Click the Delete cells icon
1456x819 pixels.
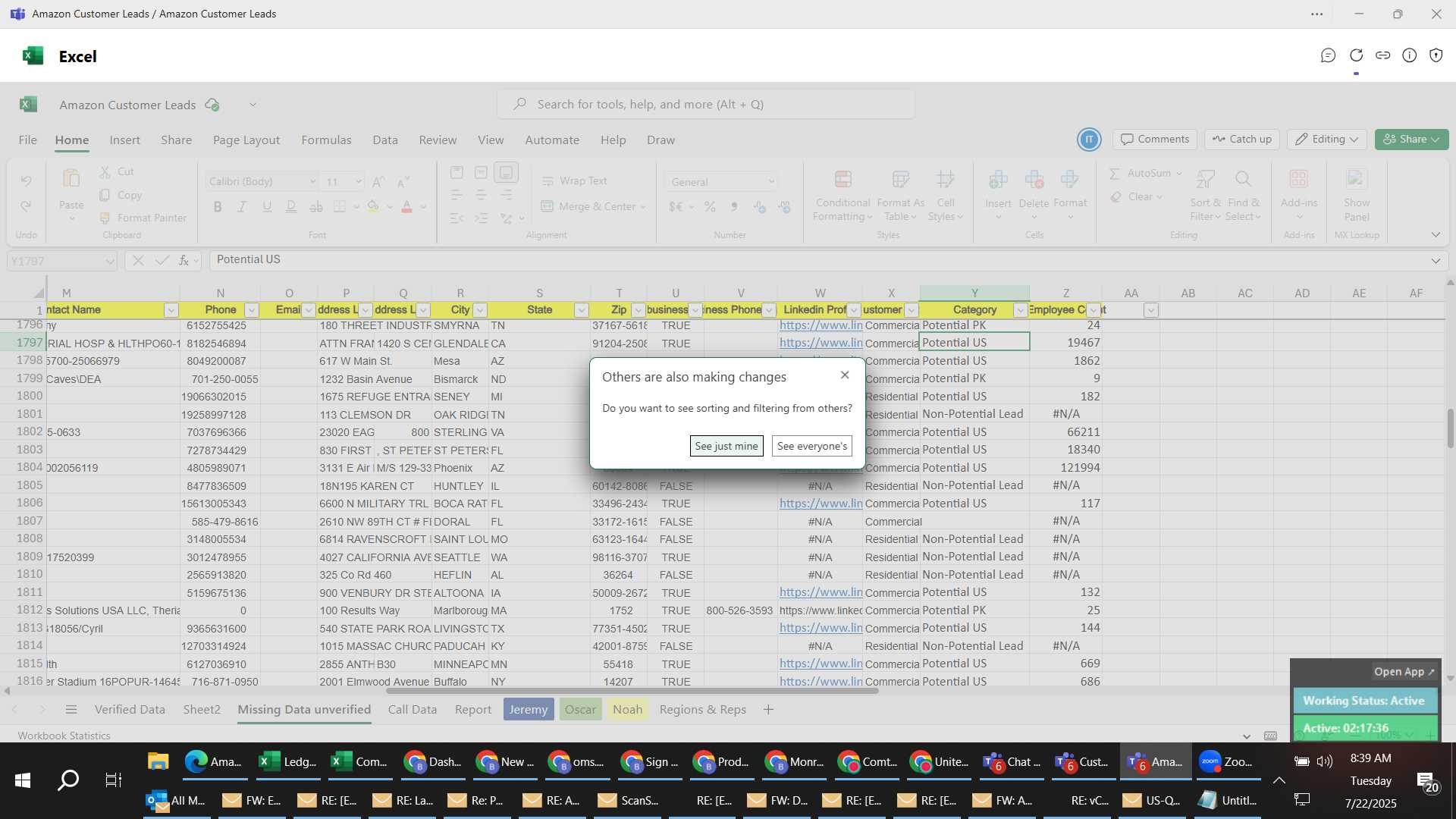pos(1034,180)
